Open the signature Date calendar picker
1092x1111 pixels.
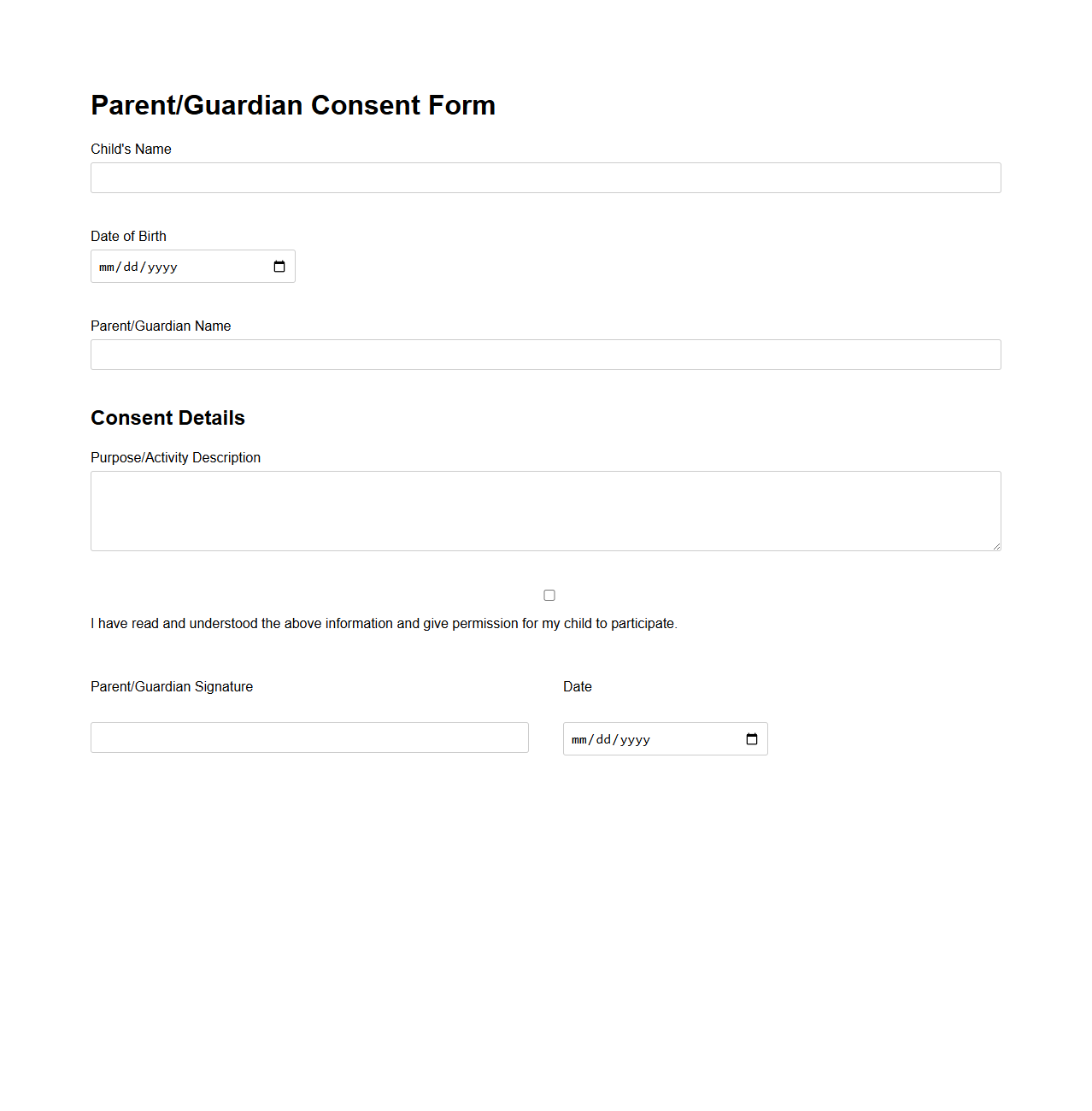coord(752,739)
